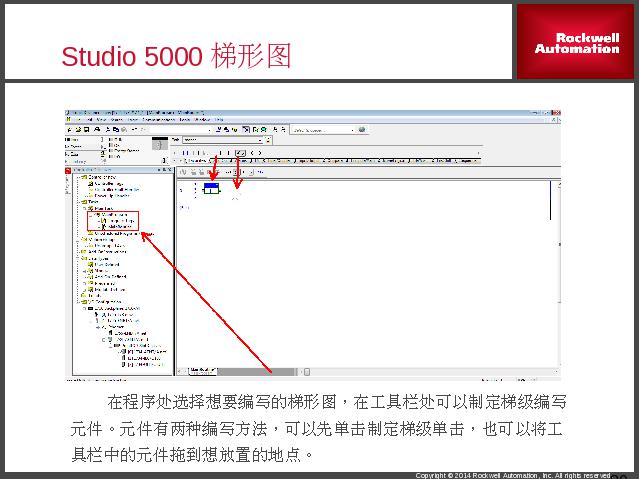The height and width of the screenshot is (480, 640).
Task: Select the Rung element in instruction toolbar
Action: coord(186,153)
